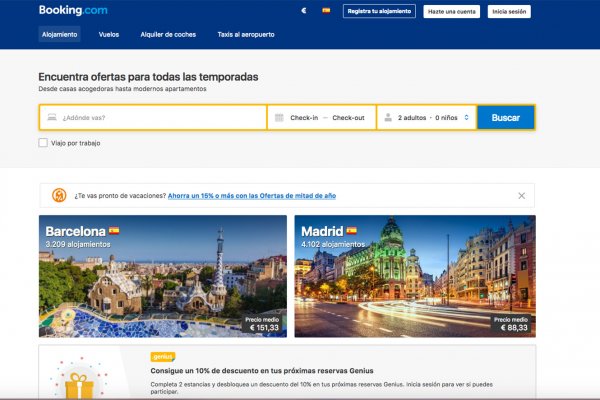Image resolution: width=600 pixels, height=400 pixels.
Task: Open the Alquiler de coches tab
Action: coord(168,34)
